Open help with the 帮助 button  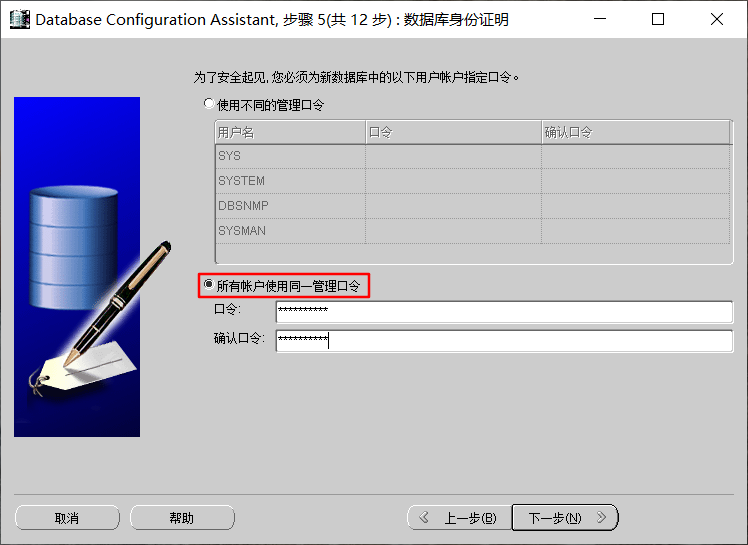pos(182,518)
